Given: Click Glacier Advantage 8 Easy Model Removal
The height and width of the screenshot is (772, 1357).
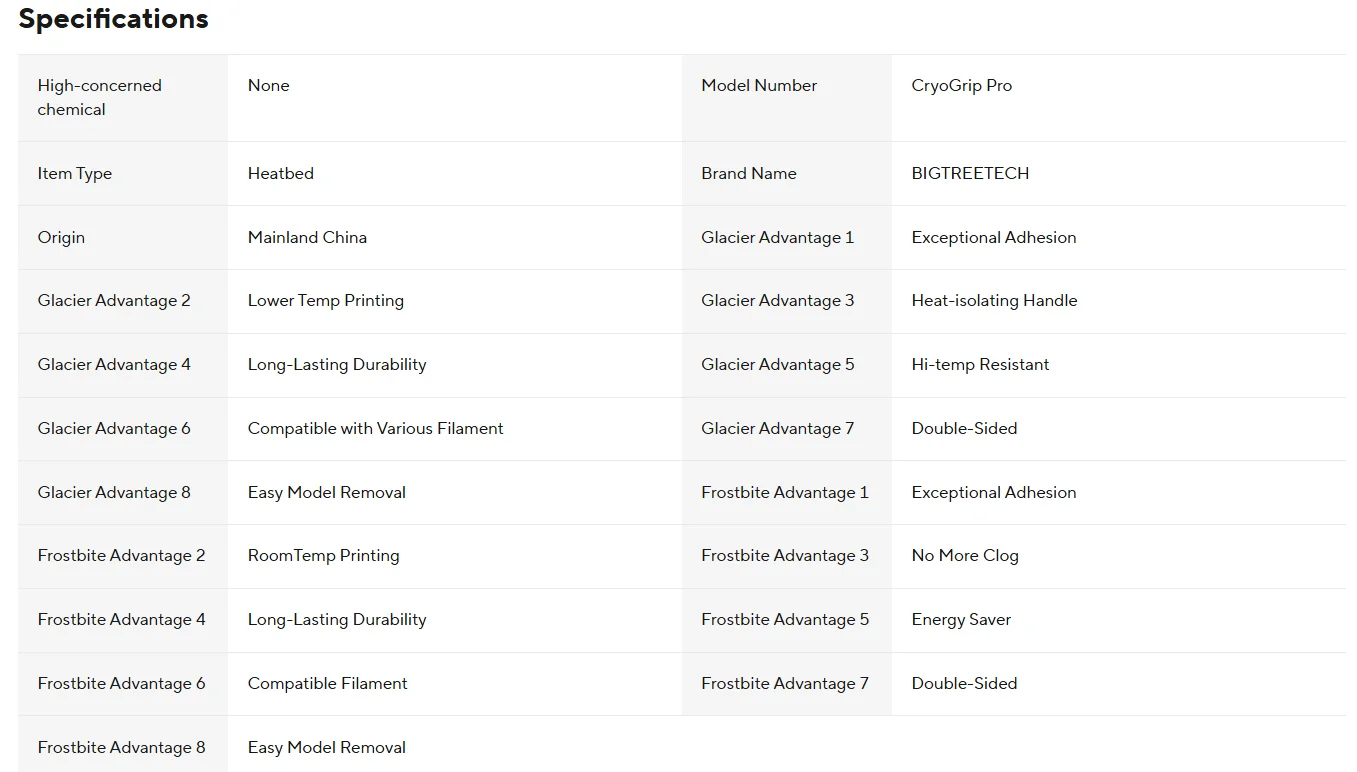Looking at the screenshot, I should point(326,493).
